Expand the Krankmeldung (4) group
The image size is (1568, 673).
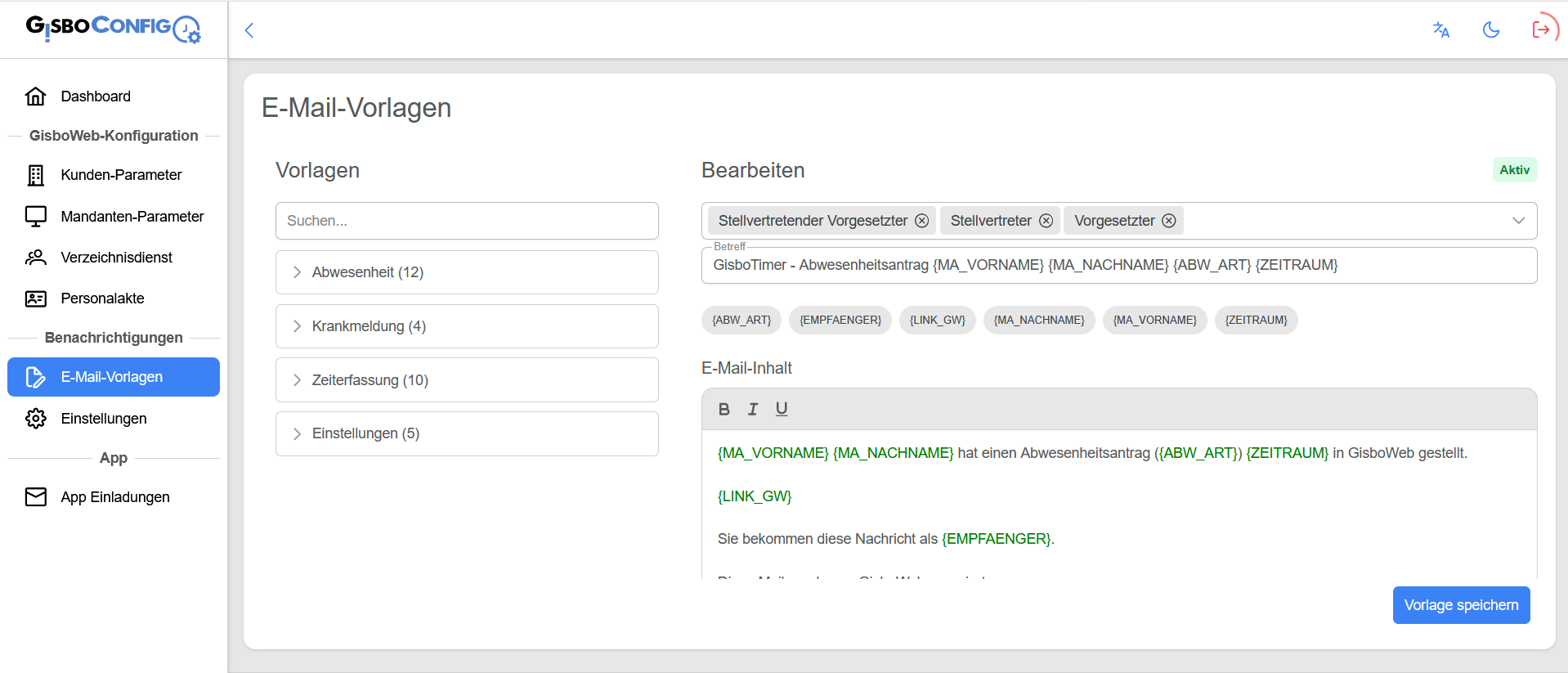[x=467, y=326]
